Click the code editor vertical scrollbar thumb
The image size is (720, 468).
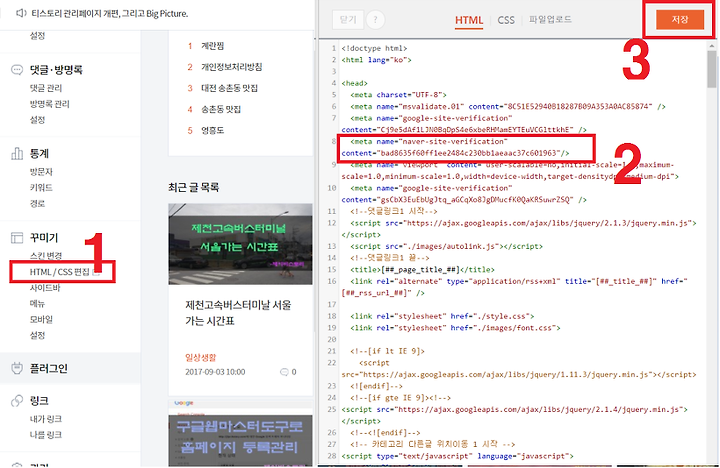[712, 68]
